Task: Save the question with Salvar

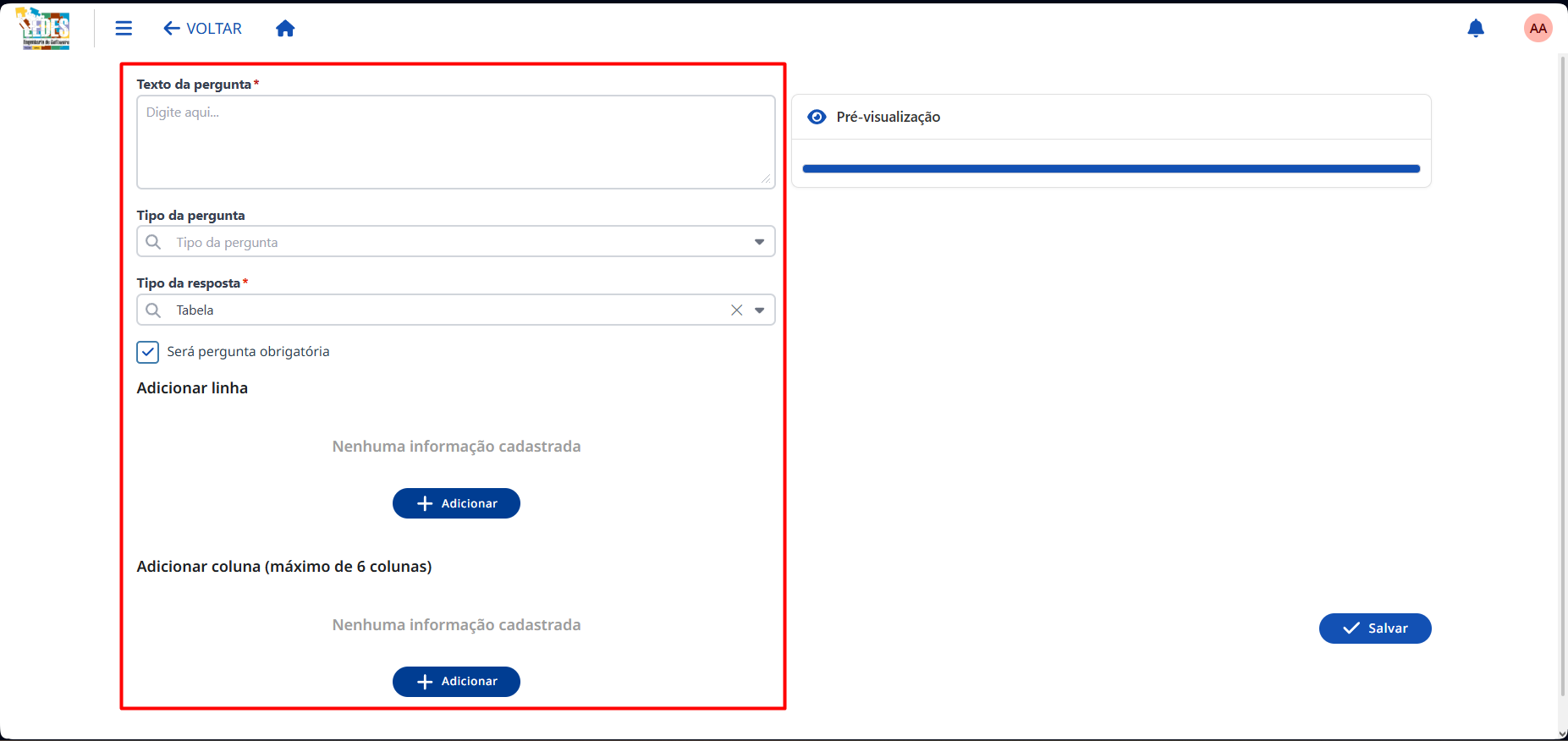Action: (x=1375, y=628)
